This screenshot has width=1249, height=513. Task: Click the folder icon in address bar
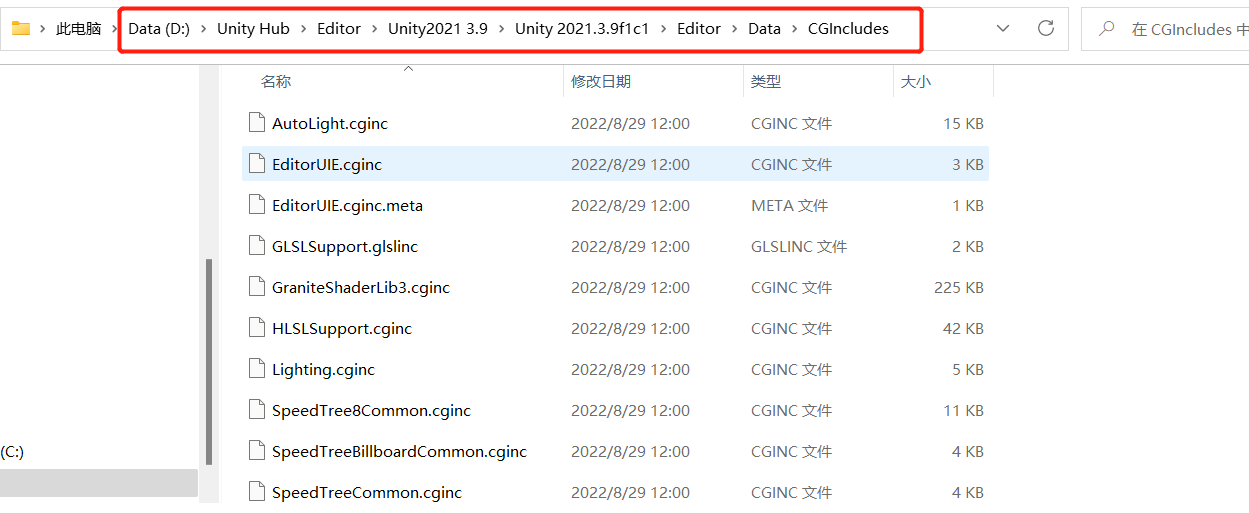20,29
